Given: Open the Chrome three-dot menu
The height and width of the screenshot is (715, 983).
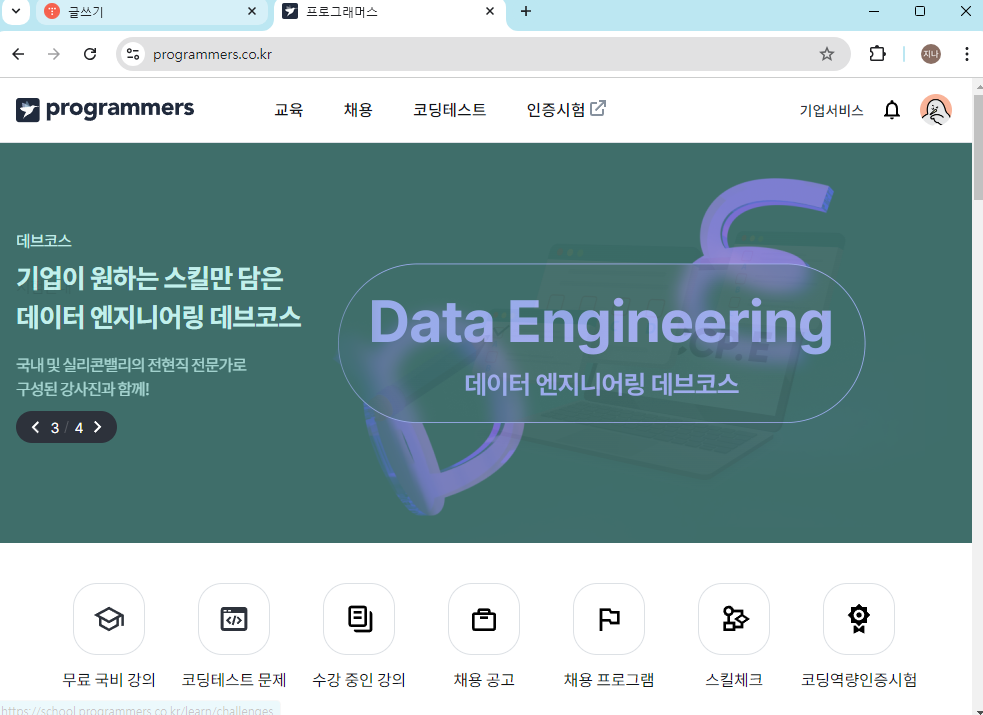Looking at the screenshot, I should click(x=966, y=55).
